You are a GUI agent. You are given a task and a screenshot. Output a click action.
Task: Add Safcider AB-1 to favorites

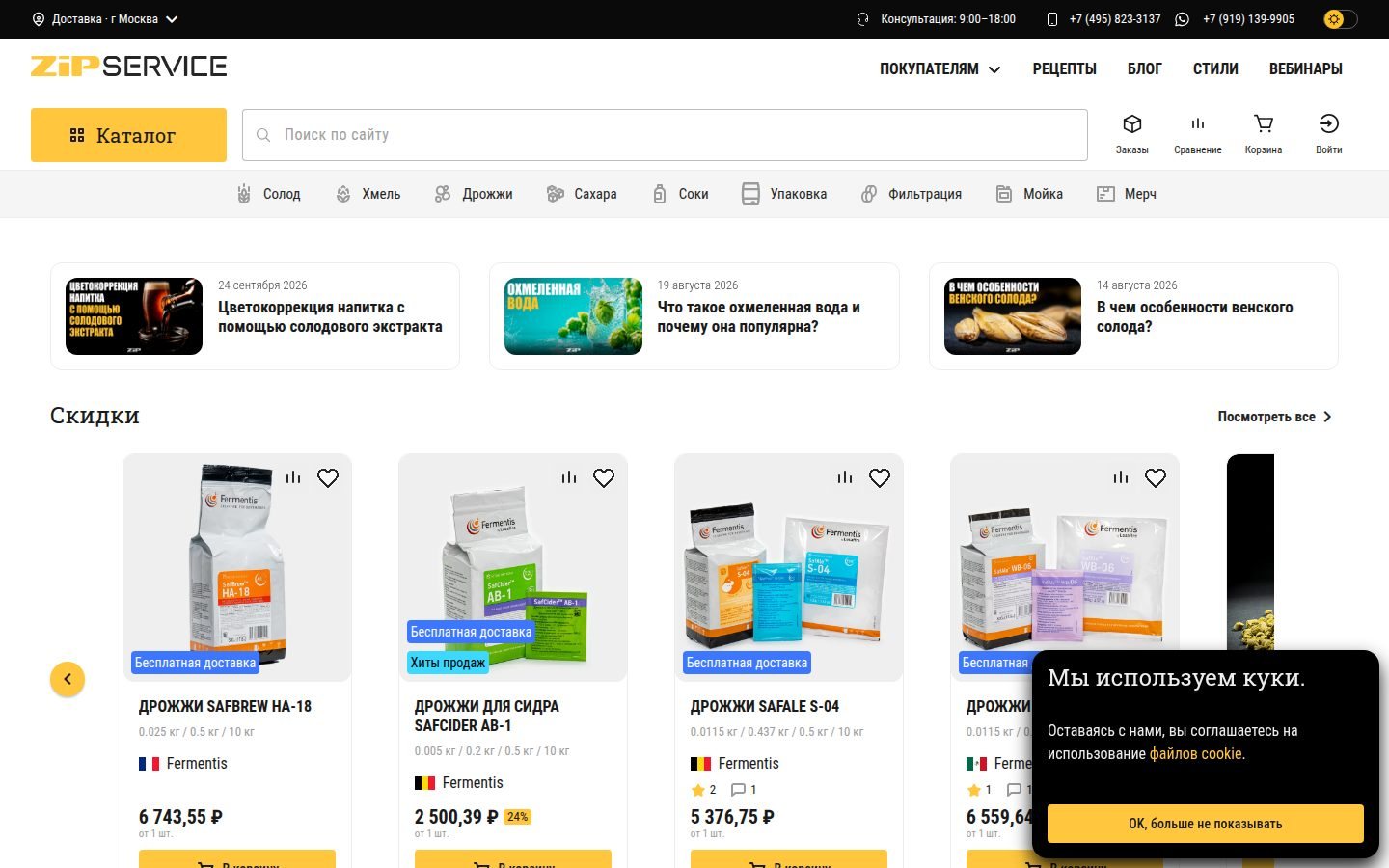[x=604, y=477]
